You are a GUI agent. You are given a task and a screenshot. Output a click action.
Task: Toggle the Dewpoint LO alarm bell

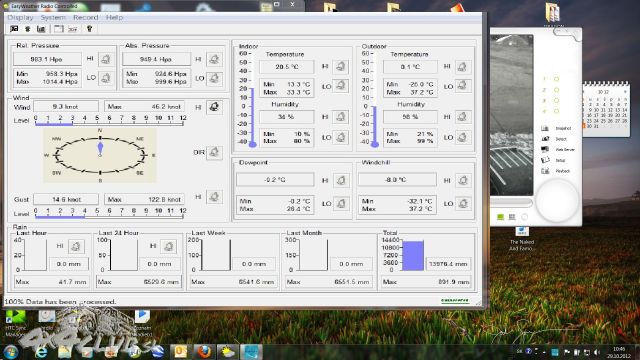(x=341, y=203)
